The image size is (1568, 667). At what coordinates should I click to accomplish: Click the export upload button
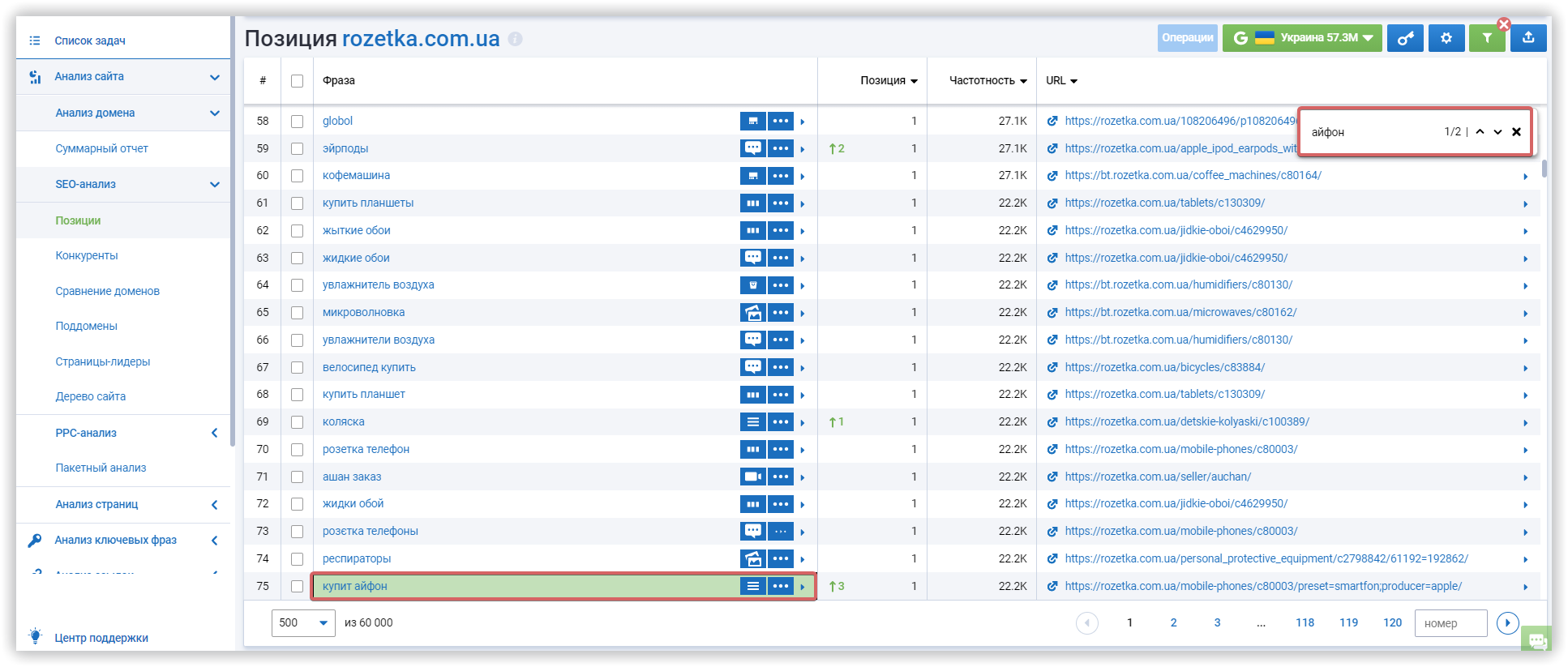click(1528, 38)
